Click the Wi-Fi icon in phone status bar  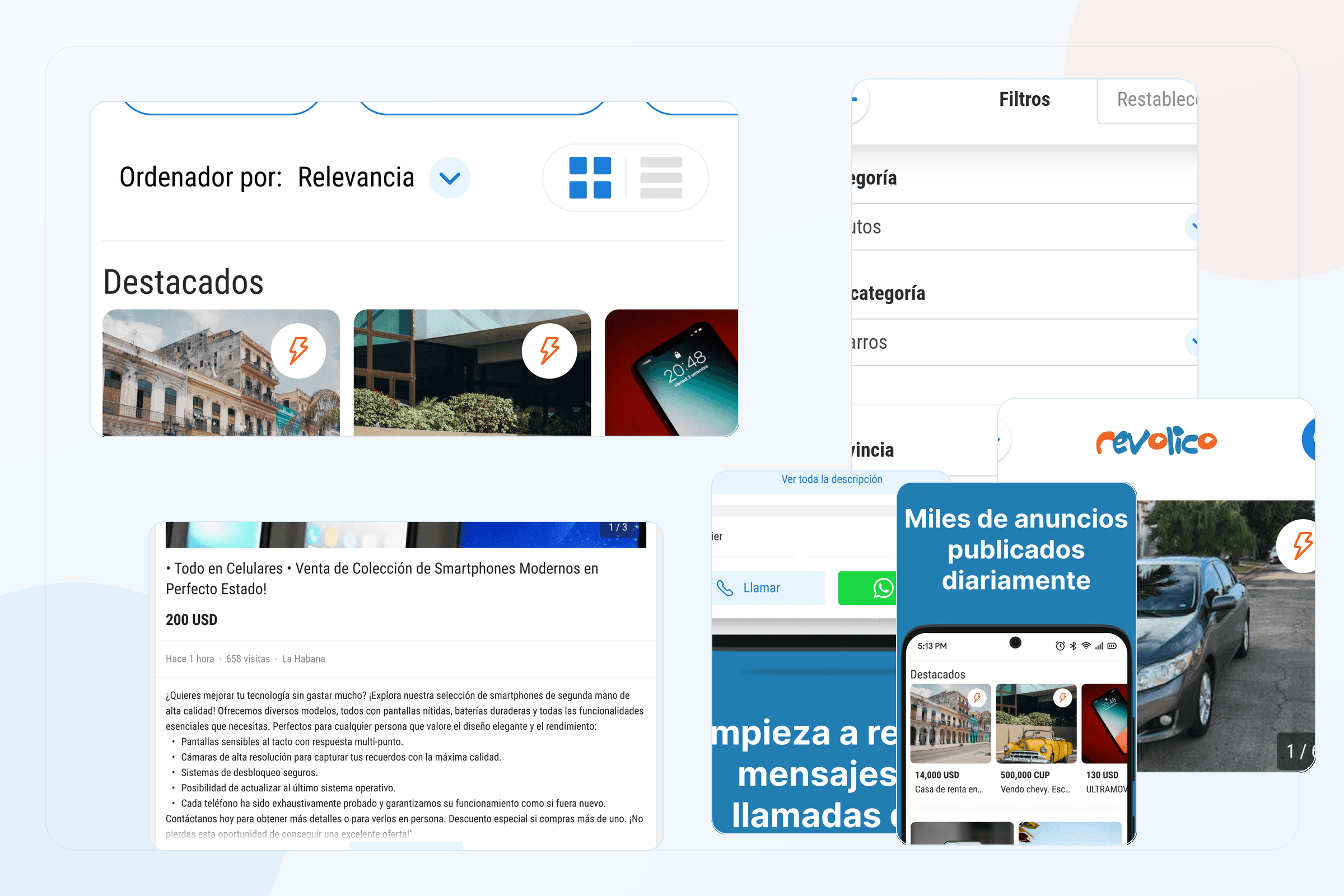(x=1086, y=646)
